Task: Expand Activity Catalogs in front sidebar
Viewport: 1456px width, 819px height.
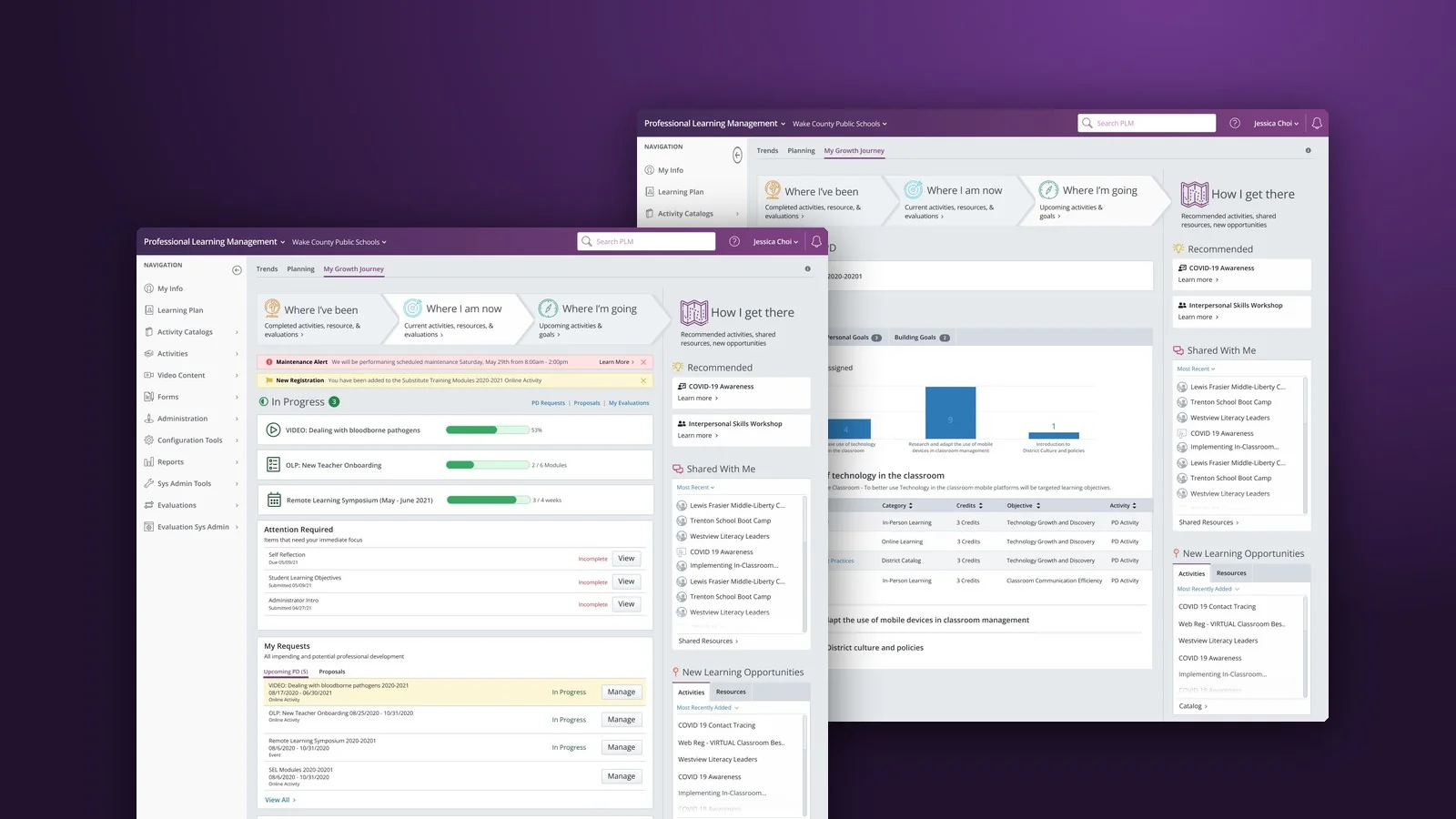Action: pyautogui.click(x=237, y=332)
